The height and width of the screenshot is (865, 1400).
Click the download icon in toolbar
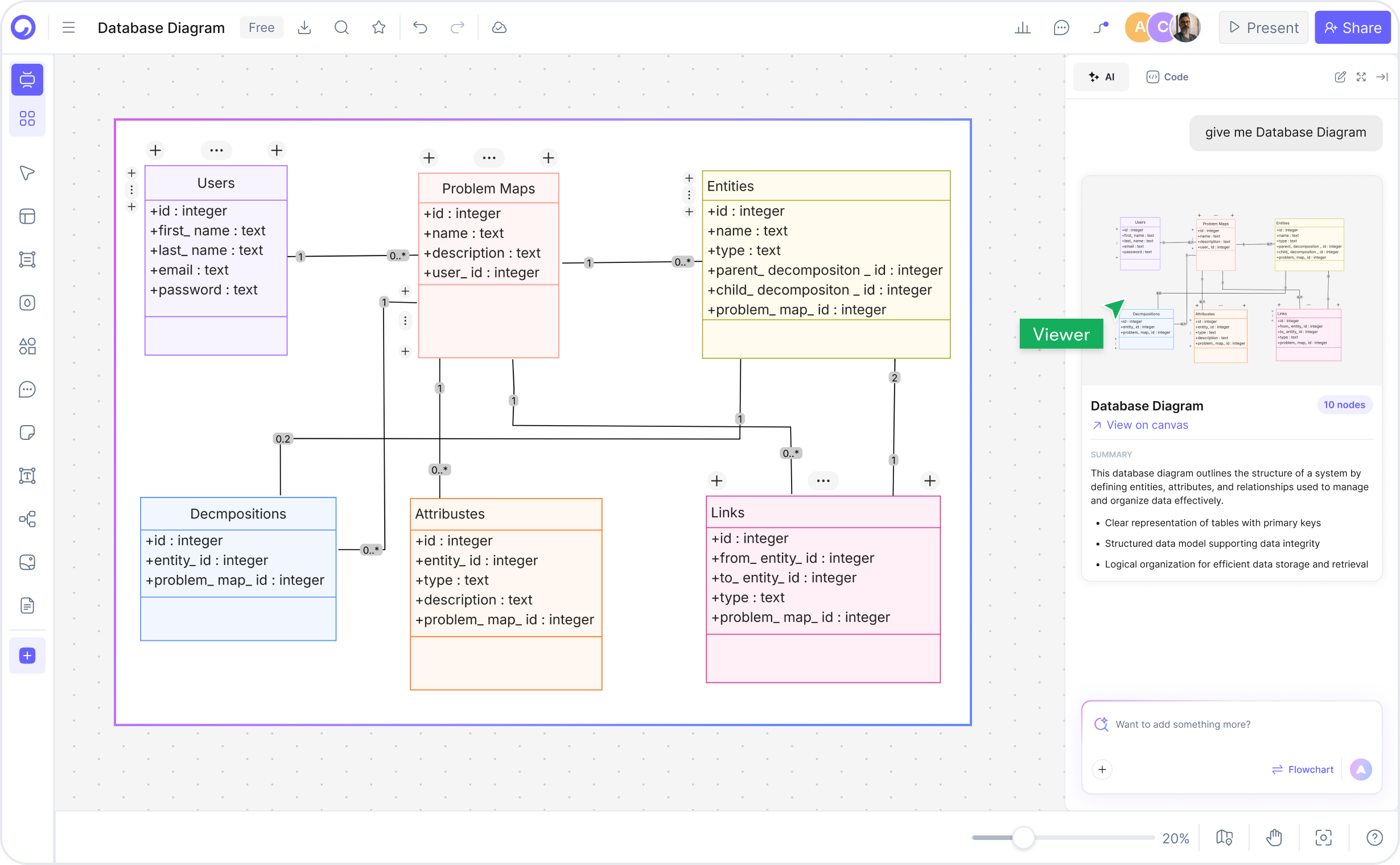pos(304,27)
